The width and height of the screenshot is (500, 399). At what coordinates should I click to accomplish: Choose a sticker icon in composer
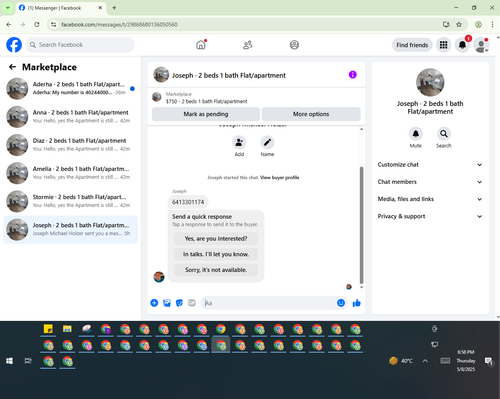(x=179, y=303)
